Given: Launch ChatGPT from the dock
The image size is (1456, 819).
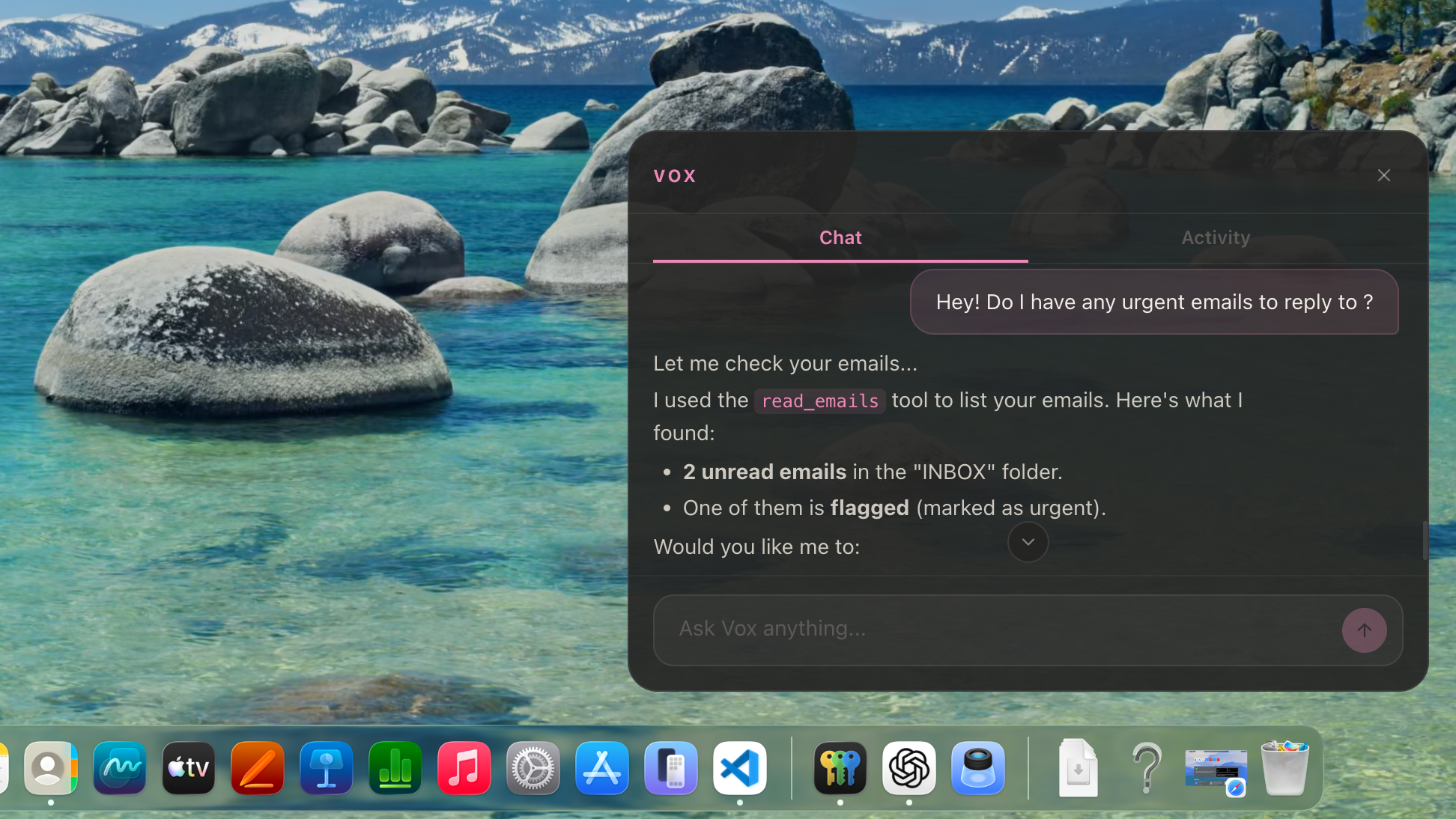Looking at the screenshot, I should (x=909, y=768).
